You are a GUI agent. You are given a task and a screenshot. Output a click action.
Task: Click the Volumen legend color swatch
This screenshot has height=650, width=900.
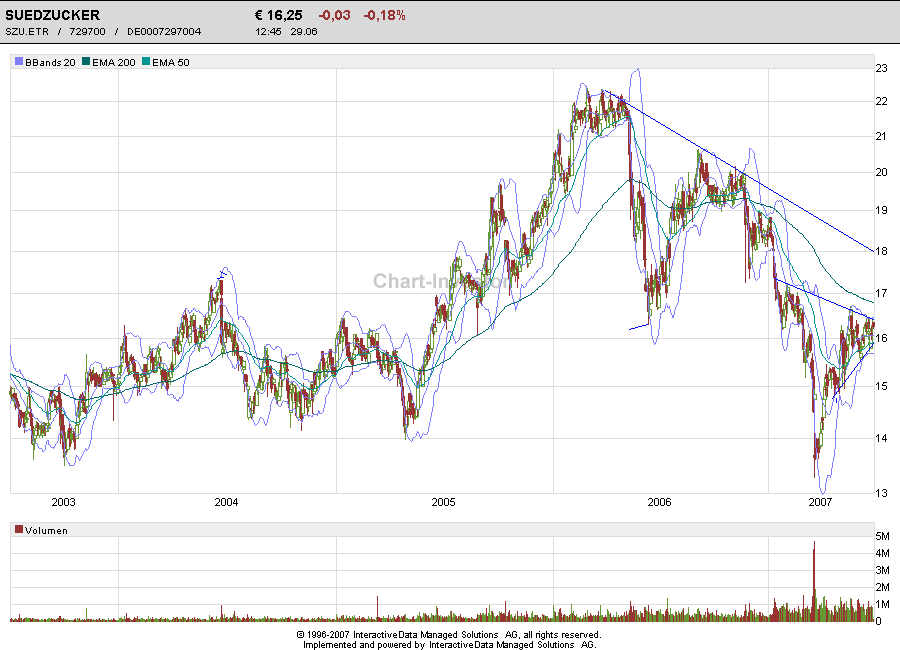(x=19, y=529)
